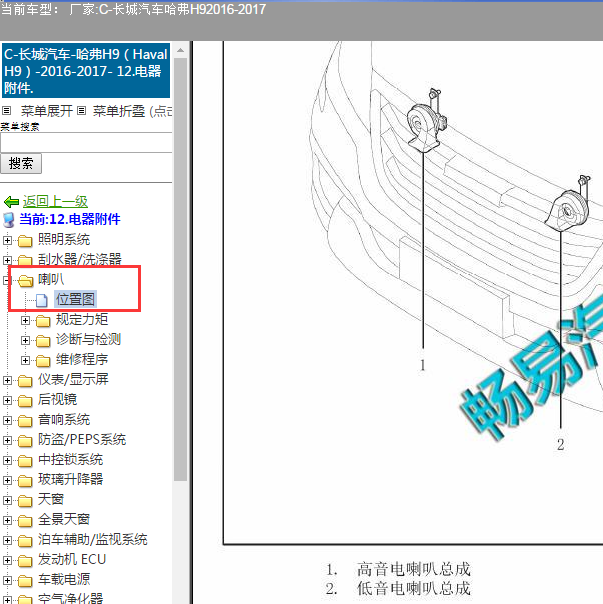603x604 pixels.
Task: Click the open 喇叭 folder icon
Action: coord(25,281)
